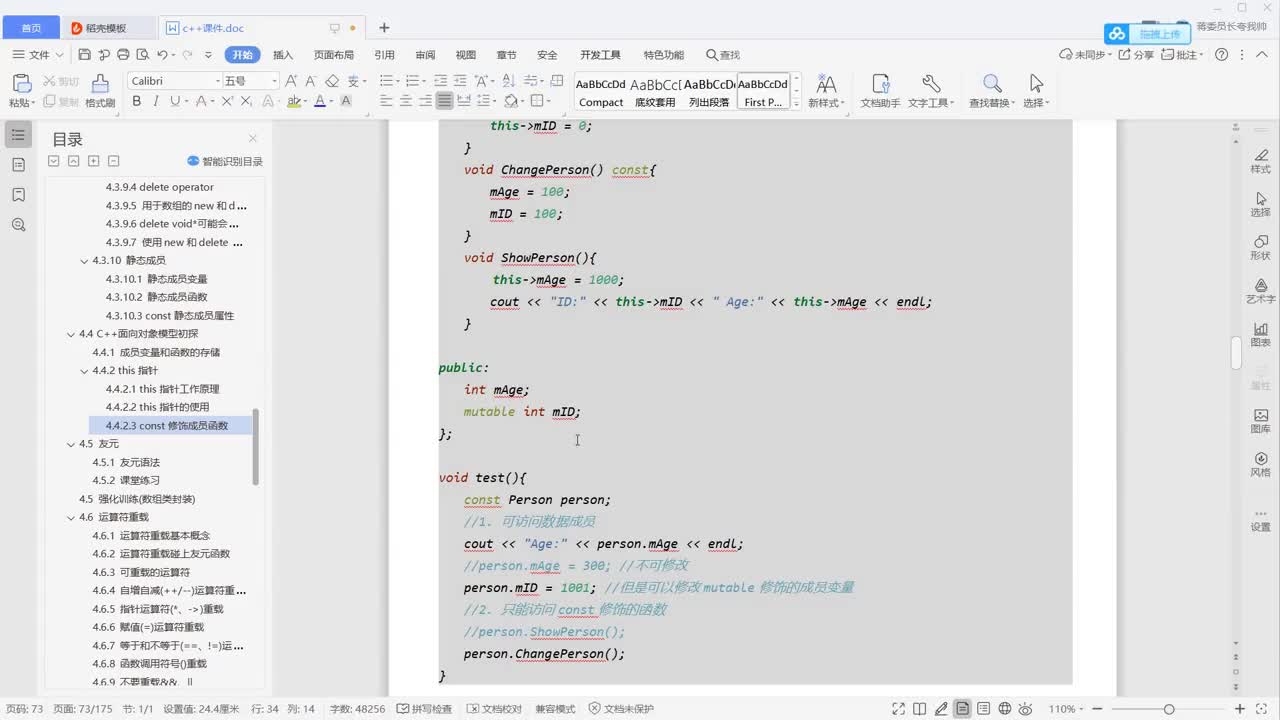Switch to the 视图 ribbon tab
Screen dimensions: 1280x720
point(466,55)
